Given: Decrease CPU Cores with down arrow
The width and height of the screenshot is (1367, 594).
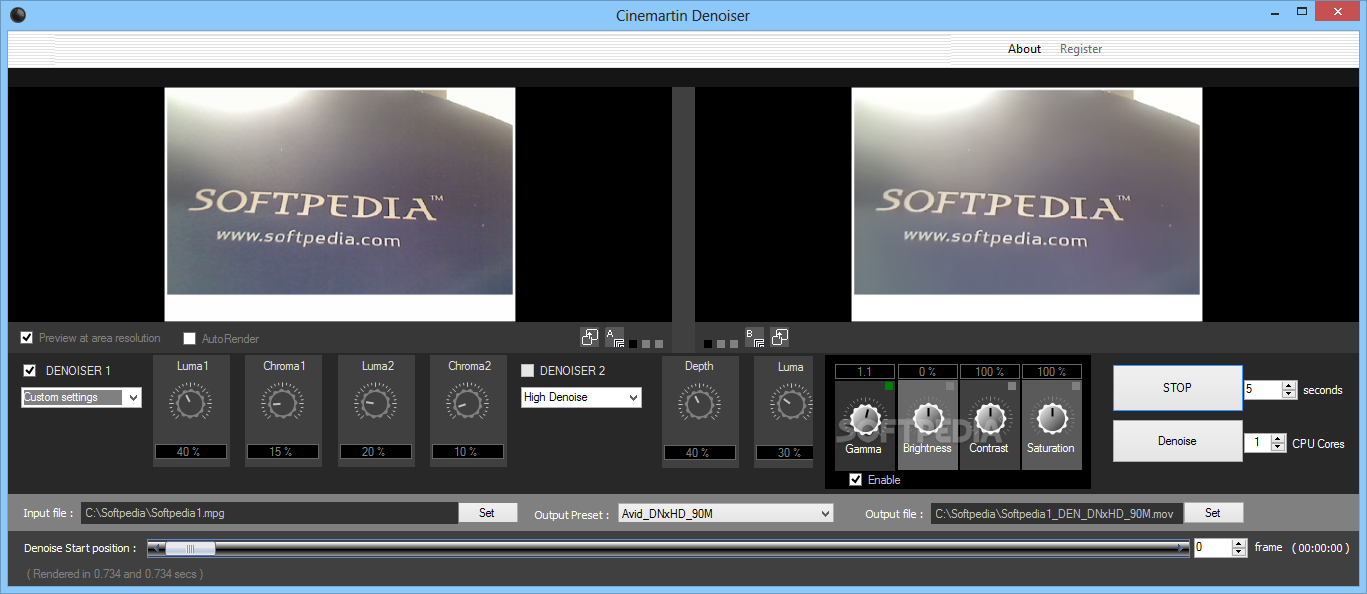Looking at the screenshot, I should (x=1278, y=448).
